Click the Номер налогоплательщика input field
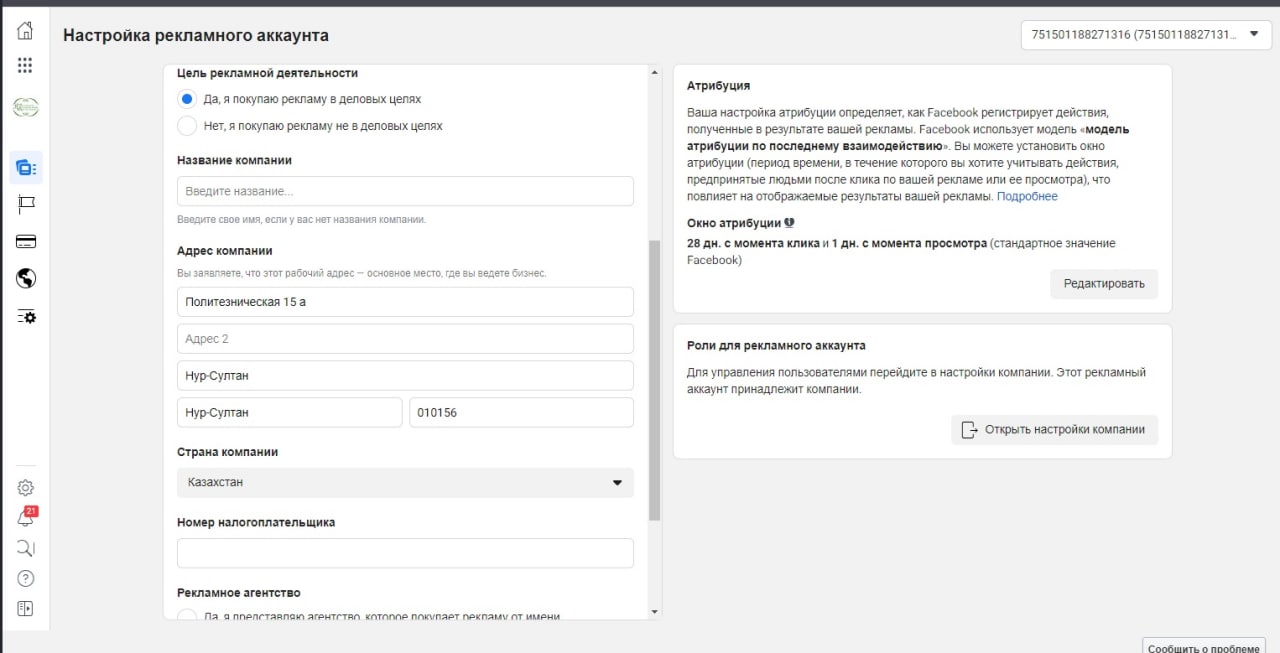 click(x=405, y=553)
